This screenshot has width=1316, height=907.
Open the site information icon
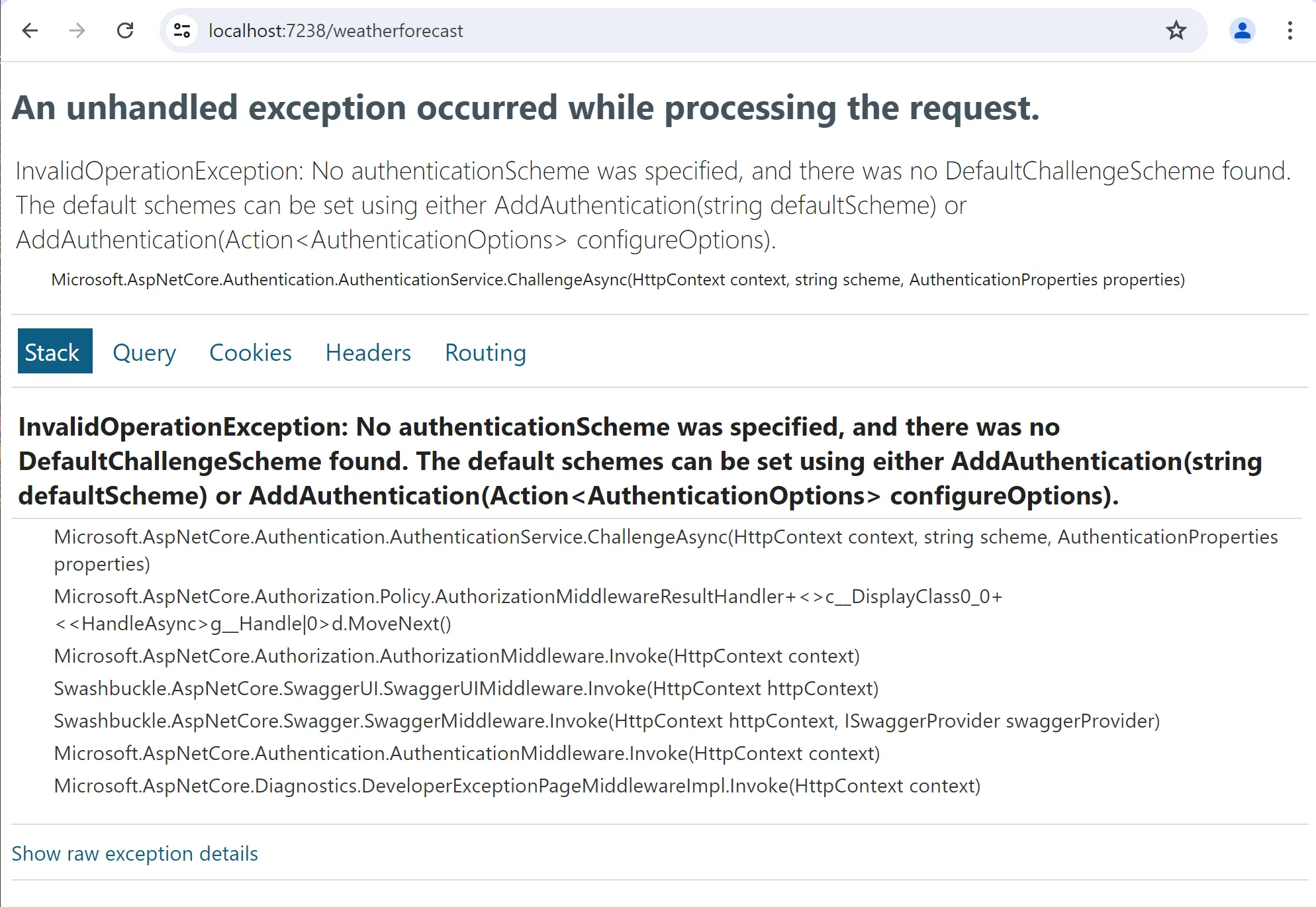click(182, 30)
